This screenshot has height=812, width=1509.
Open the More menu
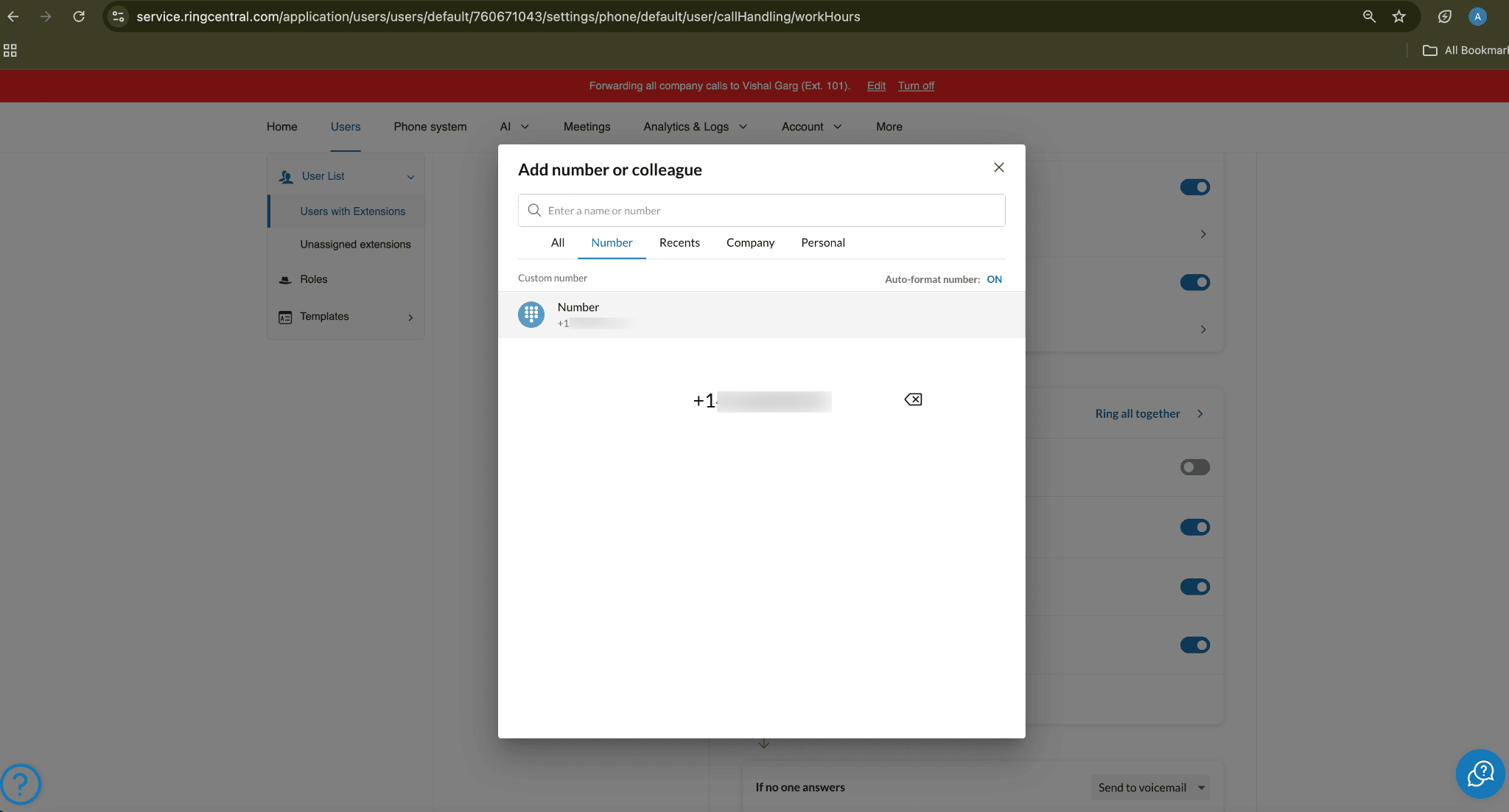[889, 127]
